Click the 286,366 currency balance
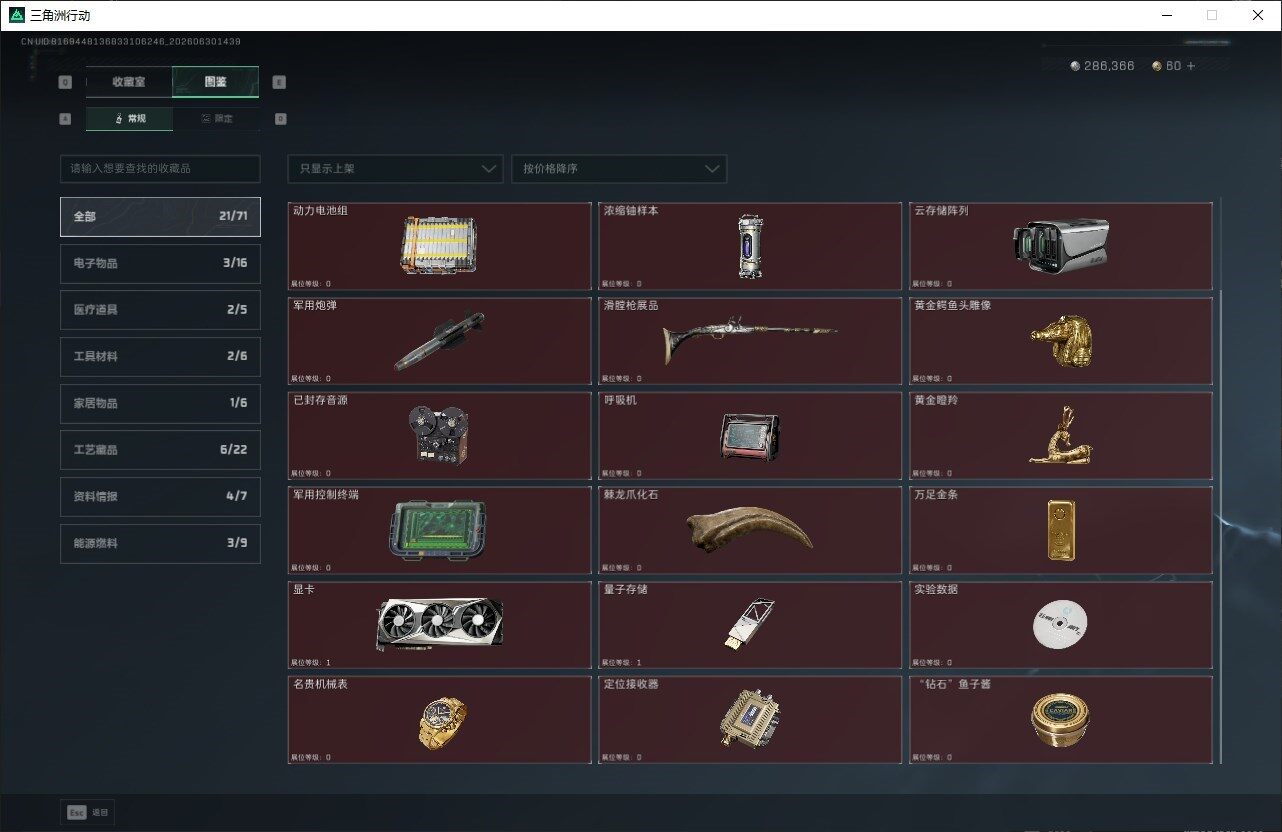Screen dimensions: 1282x832 (1109, 66)
